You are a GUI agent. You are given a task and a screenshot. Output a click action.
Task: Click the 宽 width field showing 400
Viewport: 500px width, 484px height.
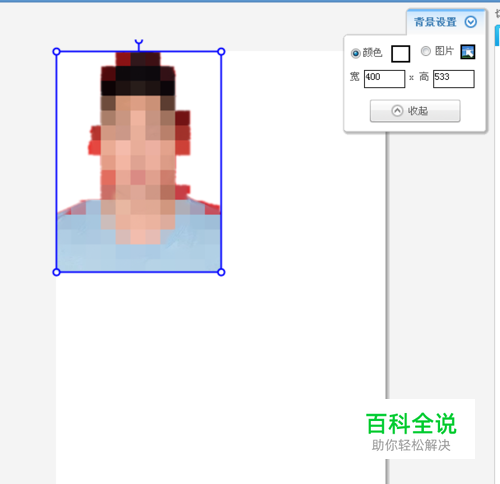click(384, 79)
